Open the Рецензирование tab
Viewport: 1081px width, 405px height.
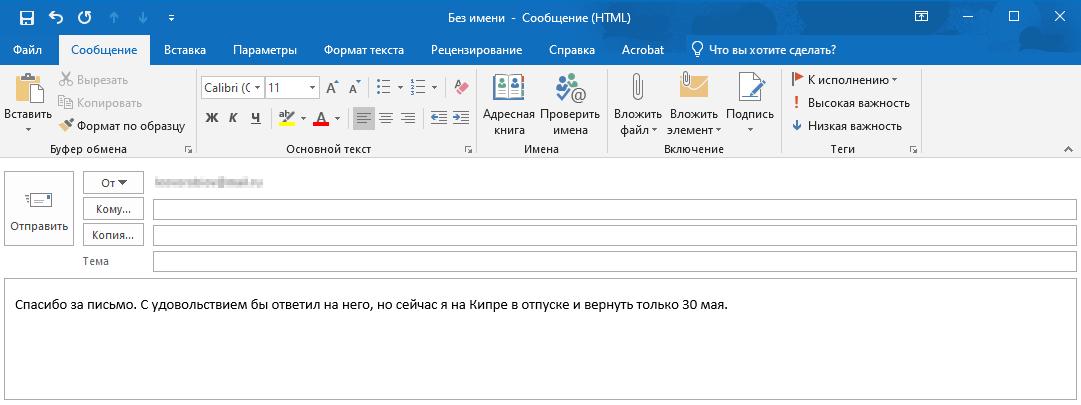coord(476,50)
